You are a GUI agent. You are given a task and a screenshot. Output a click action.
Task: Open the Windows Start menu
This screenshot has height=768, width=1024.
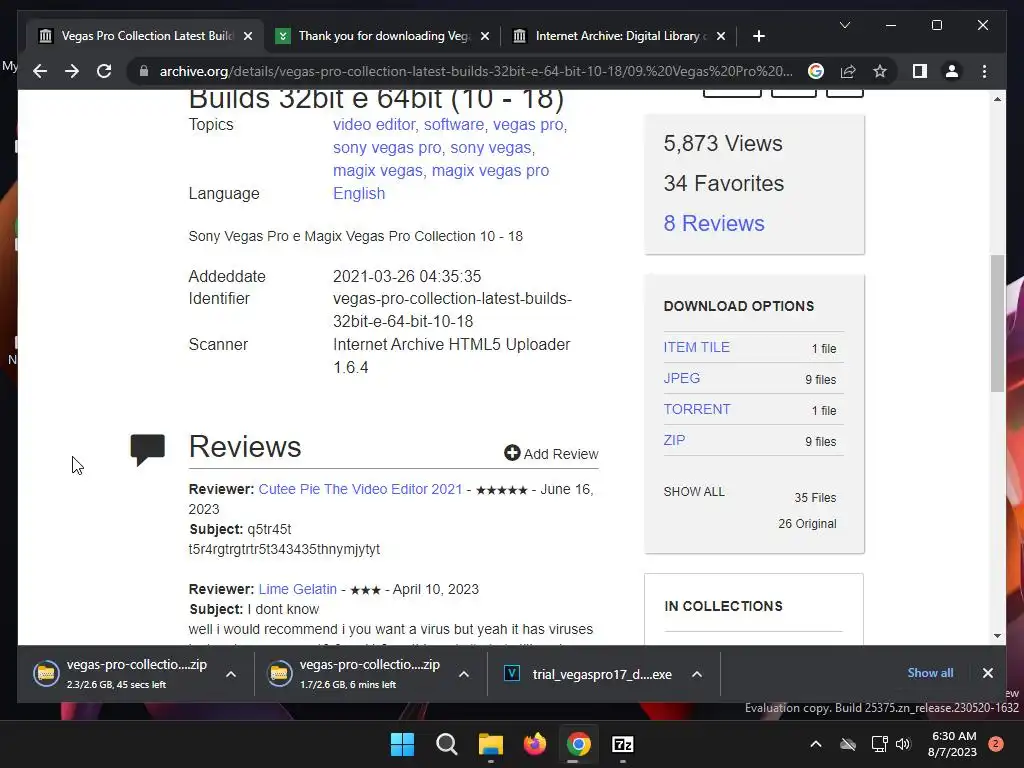(x=402, y=744)
